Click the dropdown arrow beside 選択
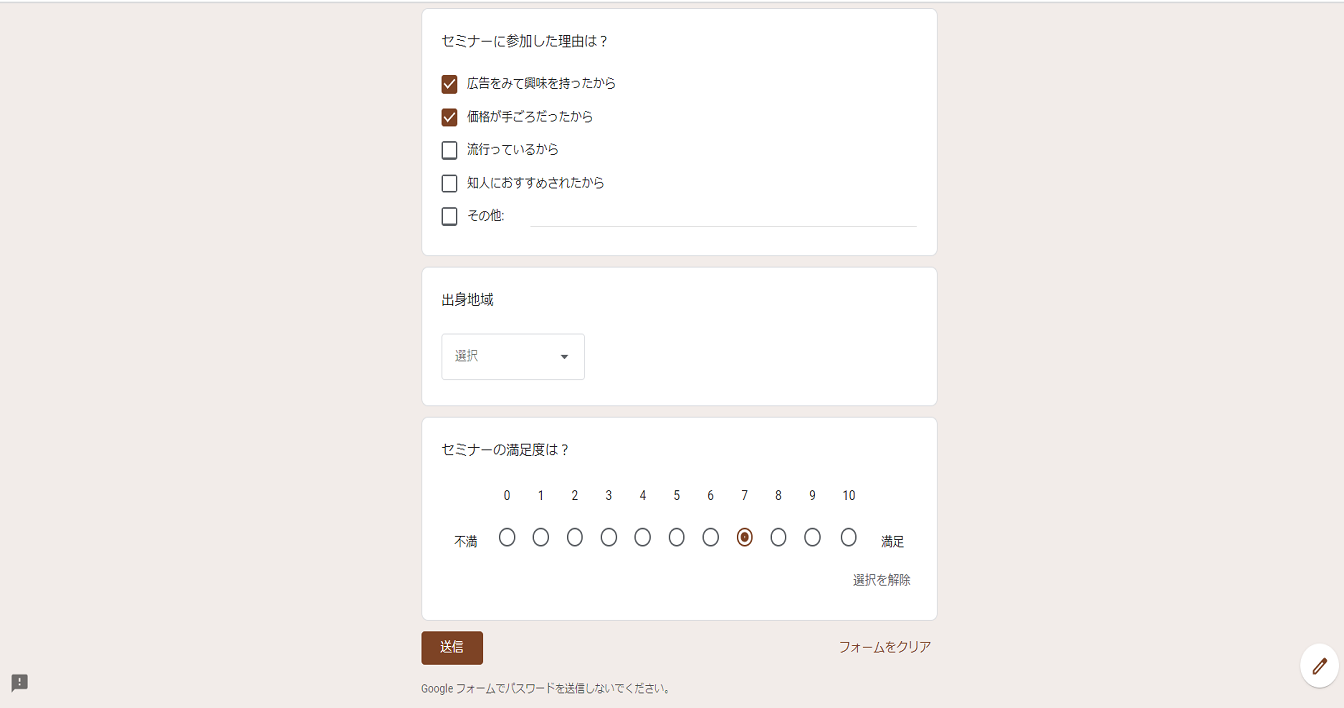Viewport: 1344px width, 708px height. click(564, 357)
